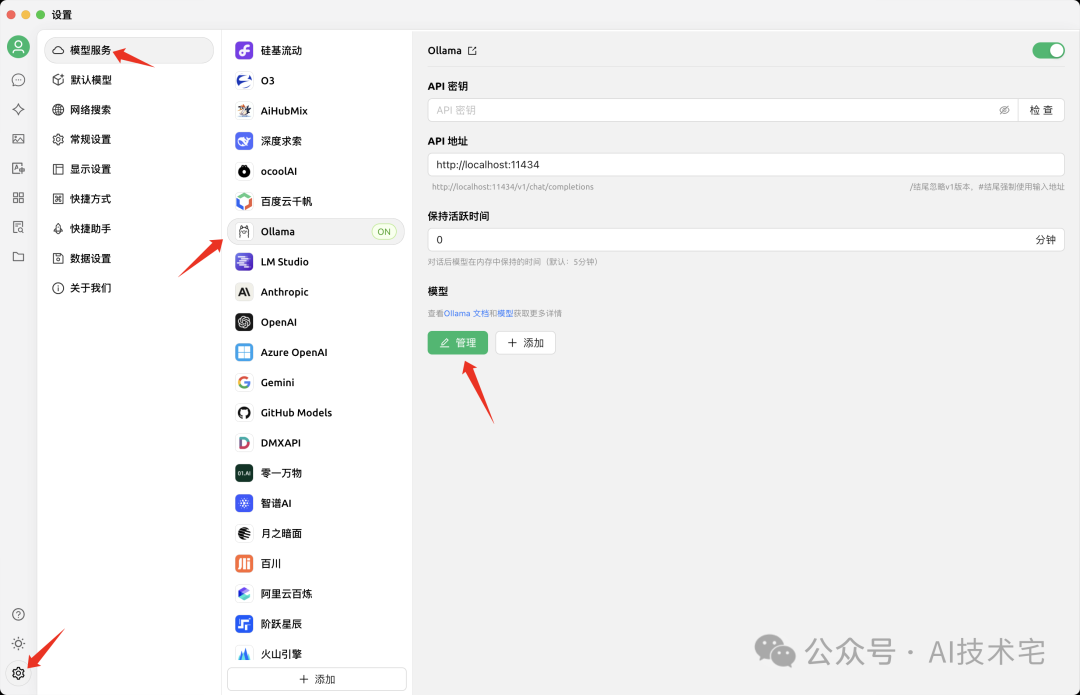Open the knowledge base sidebar icon
This screenshot has width=1080, height=695.
[19, 227]
